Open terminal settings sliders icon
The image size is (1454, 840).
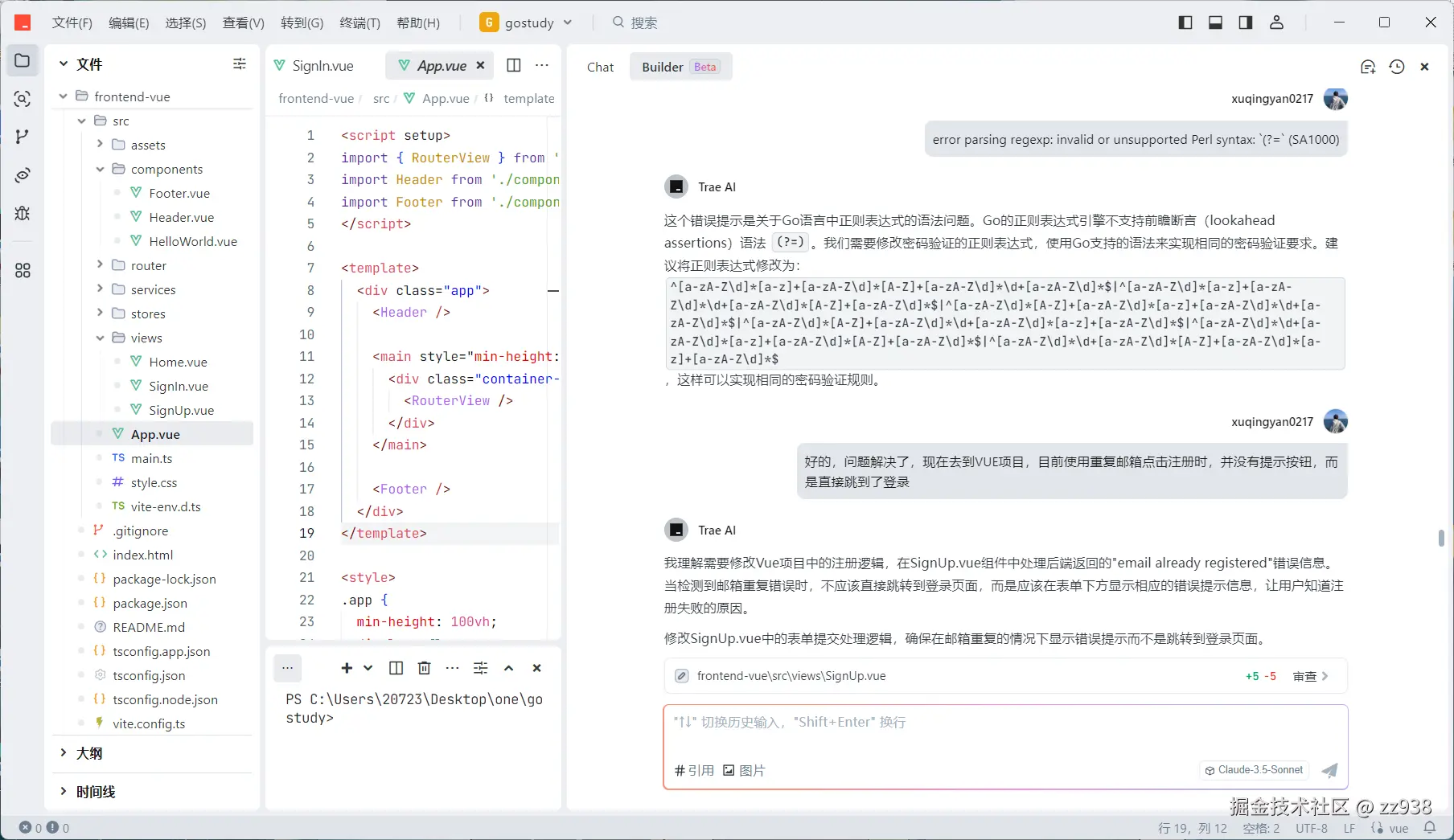click(481, 668)
